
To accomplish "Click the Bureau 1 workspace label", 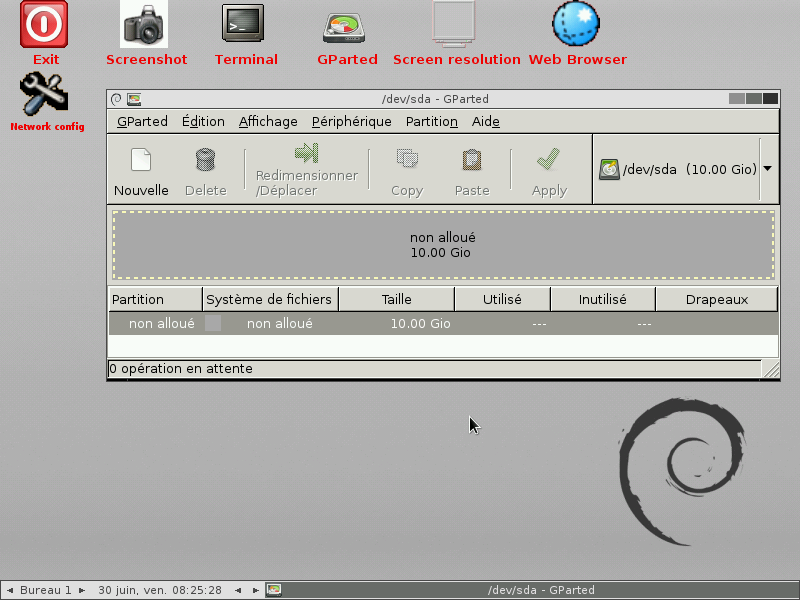I will tap(45, 590).
